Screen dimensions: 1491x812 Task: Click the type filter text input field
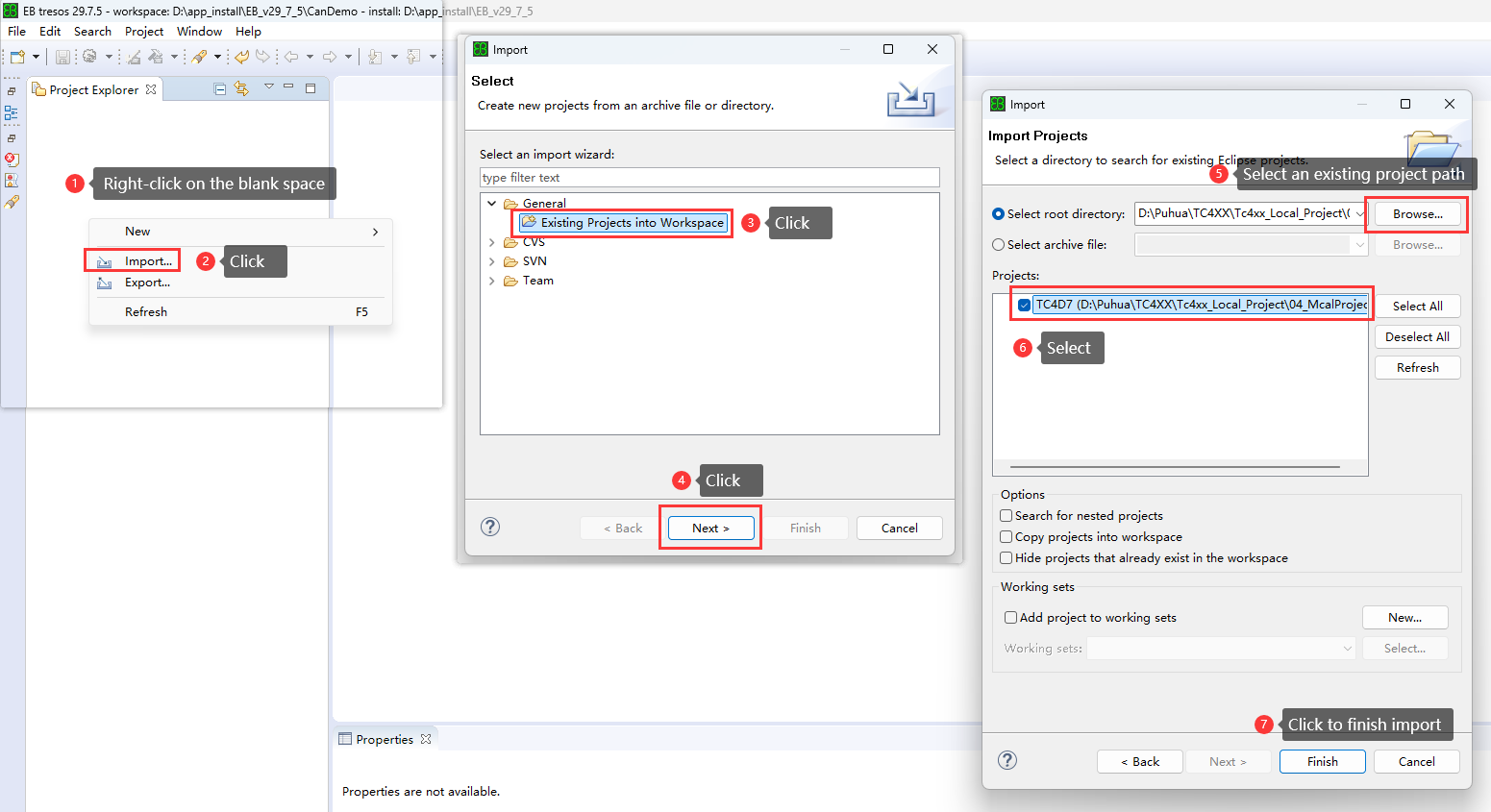[708, 178]
